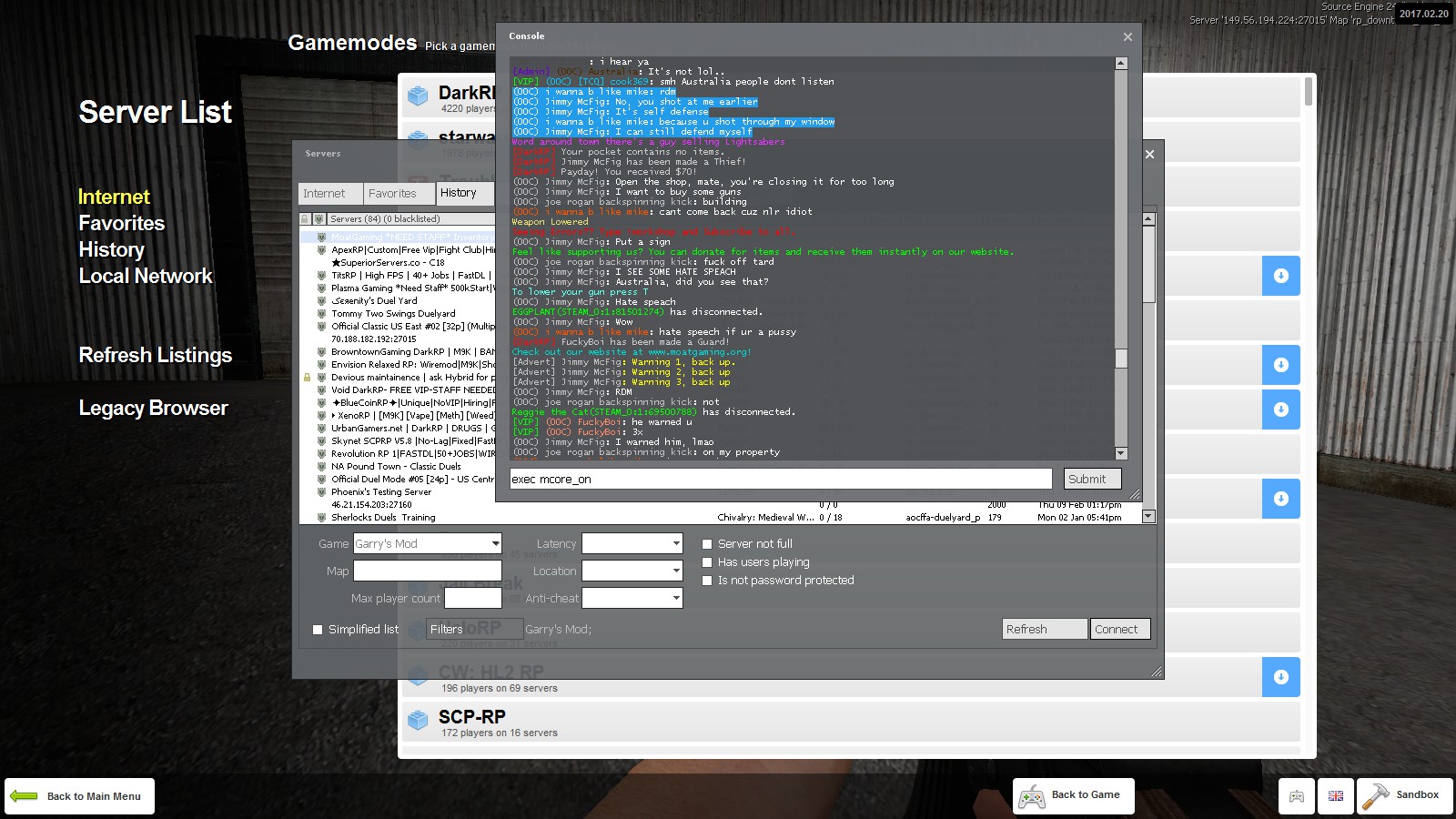Click the gamepad icon in Back to Game

click(x=1031, y=796)
